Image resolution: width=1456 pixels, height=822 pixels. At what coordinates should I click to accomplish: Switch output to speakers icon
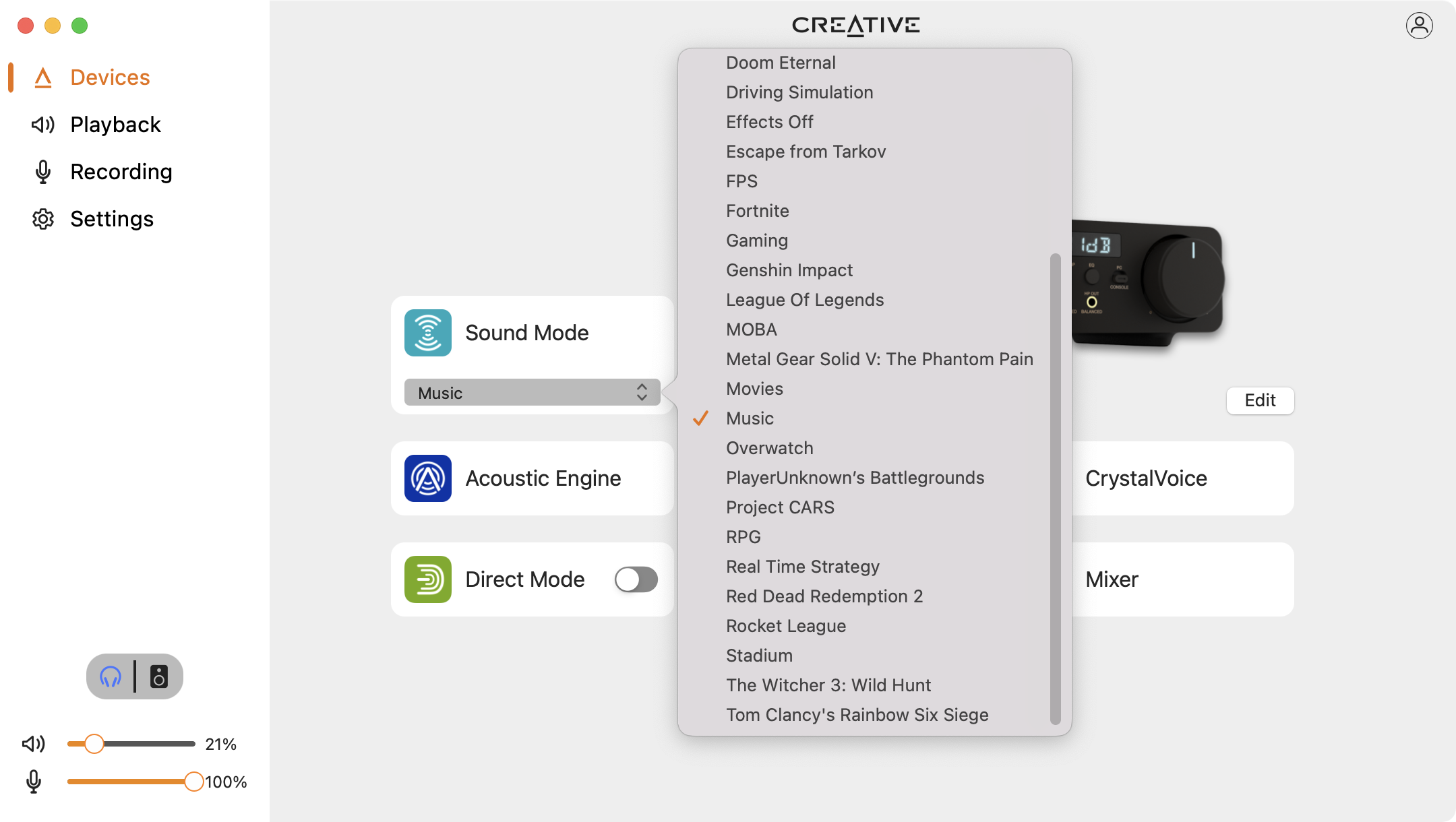(159, 676)
